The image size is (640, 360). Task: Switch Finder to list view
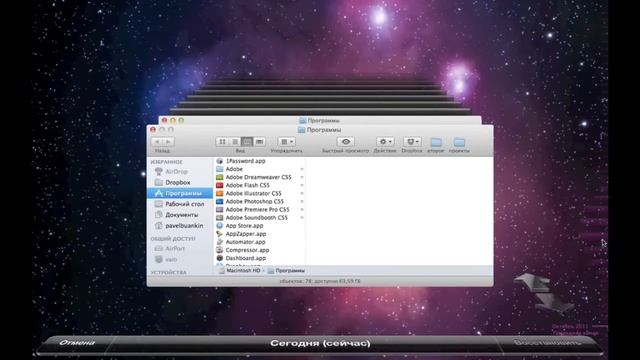[x=235, y=142]
